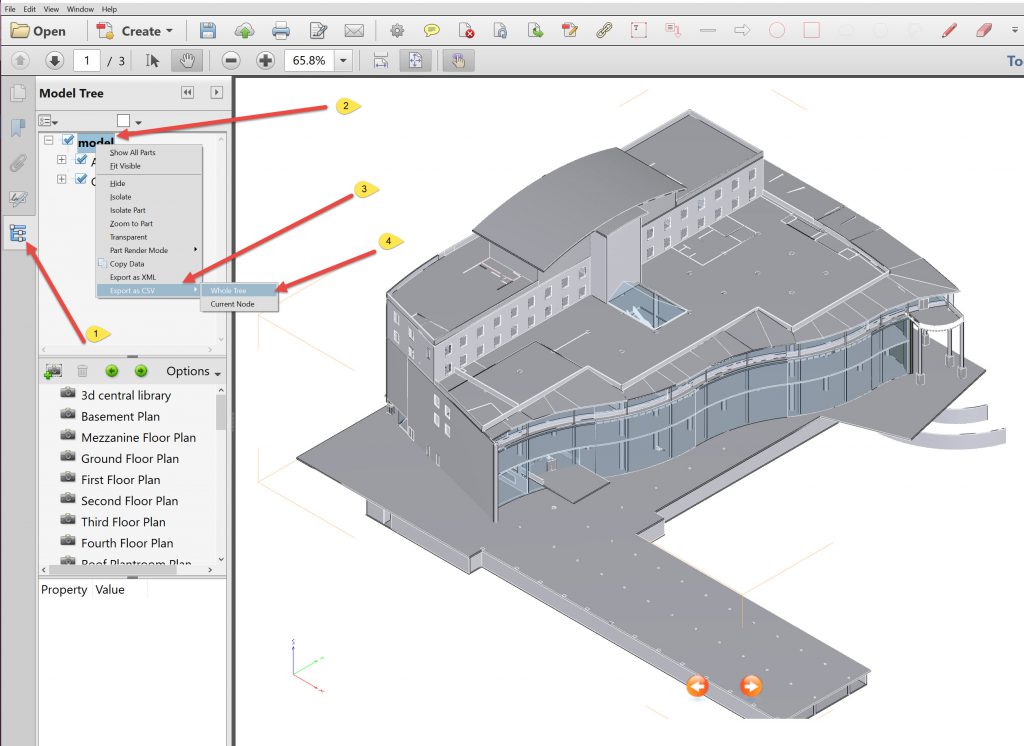
Task: Choose Whole Tree from CSV submenu
Action: click(228, 291)
